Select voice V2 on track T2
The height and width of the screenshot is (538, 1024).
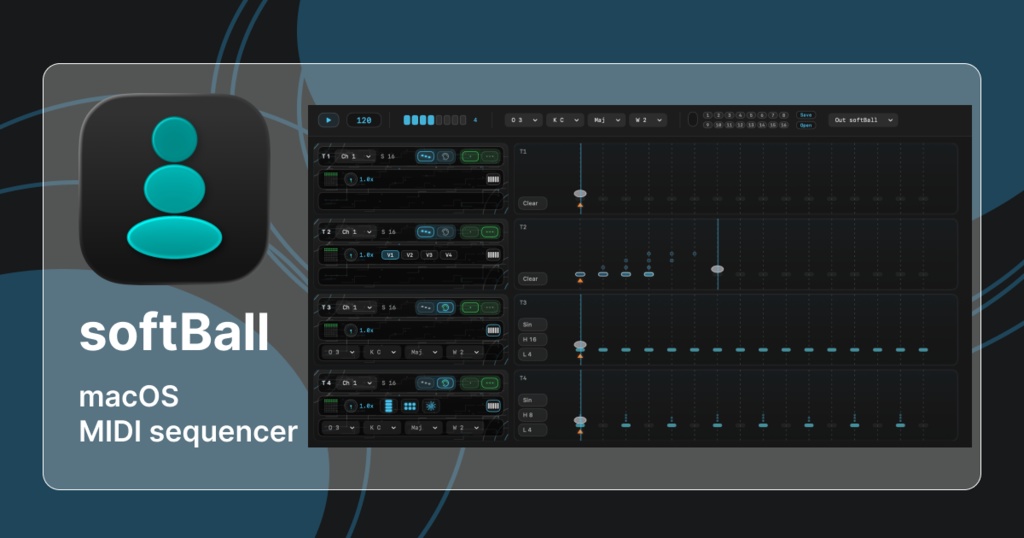click(409, 255)
